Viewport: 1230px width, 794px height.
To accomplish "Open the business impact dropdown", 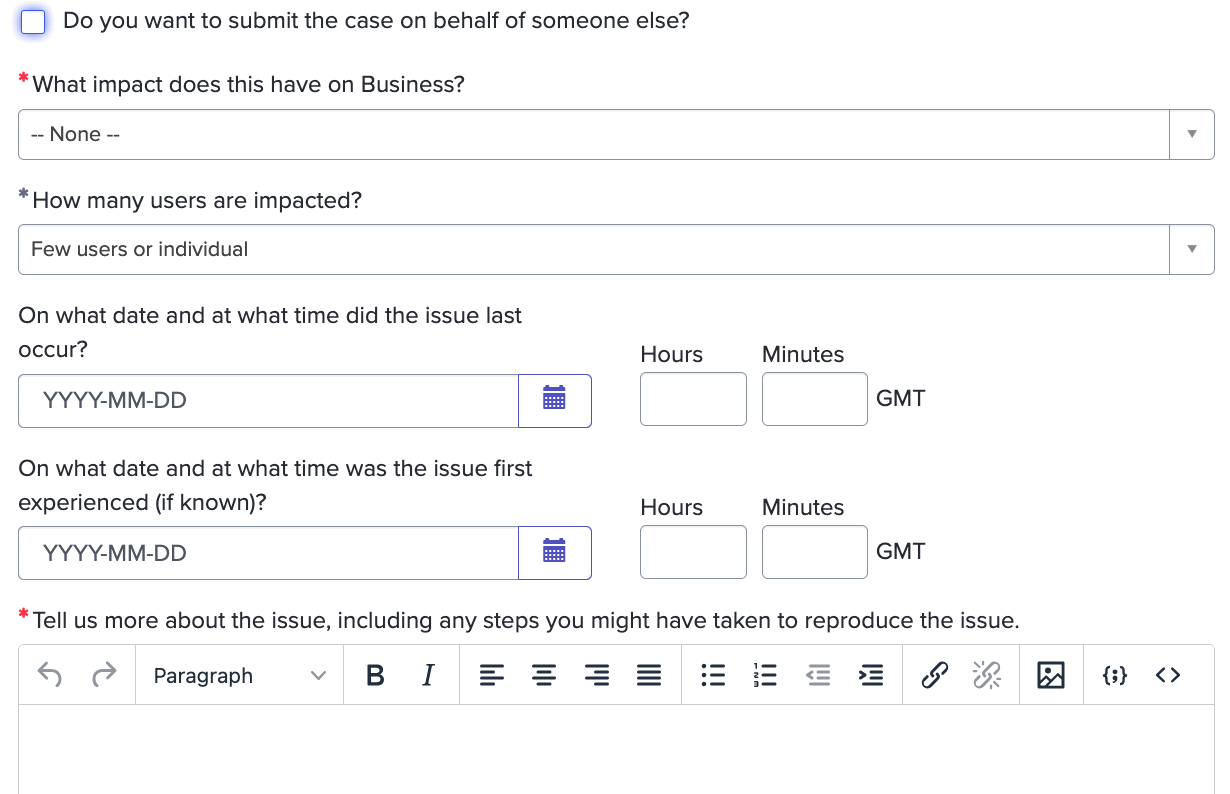I will pos(615,135).
